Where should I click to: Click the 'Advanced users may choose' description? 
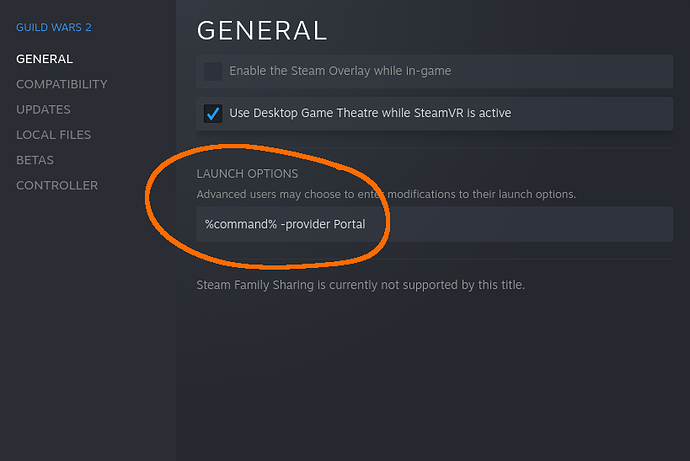[x=386, y=194]
